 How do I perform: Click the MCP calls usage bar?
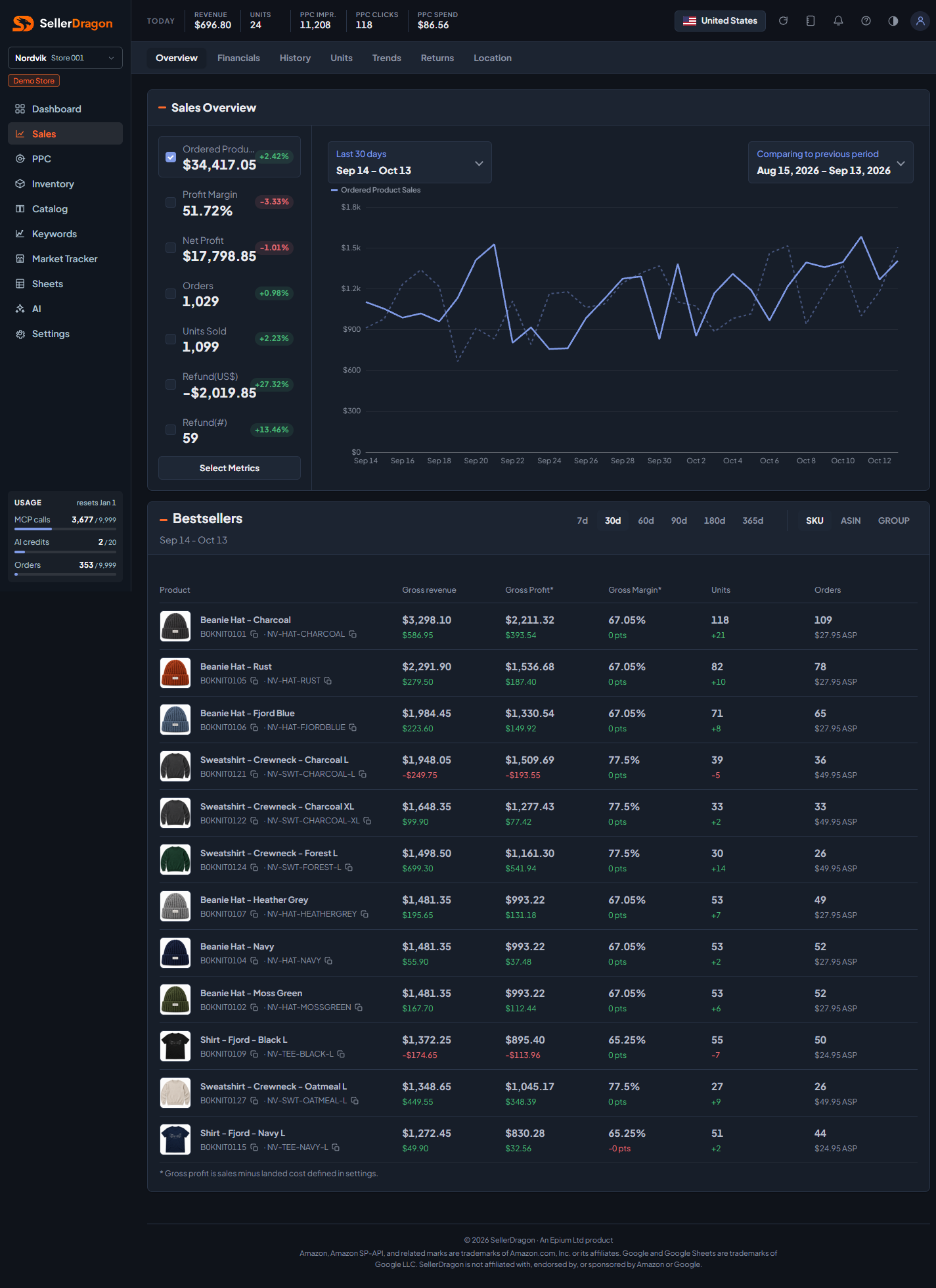[65, 529]
